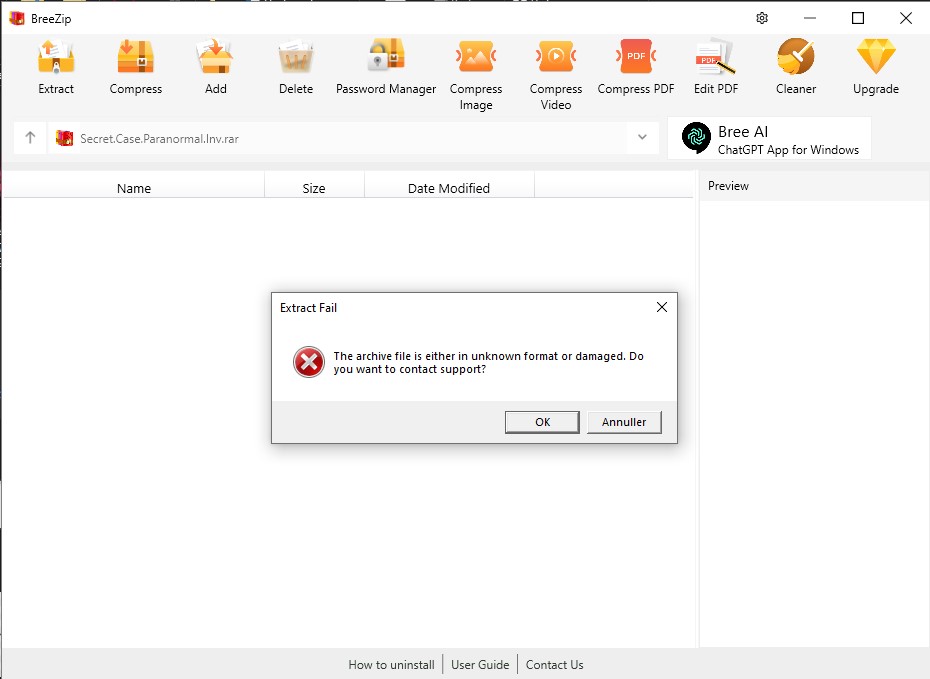The width and height of the screenshot is (930, 679).
Task: Go up one folder level
Action: pos(30,138)
